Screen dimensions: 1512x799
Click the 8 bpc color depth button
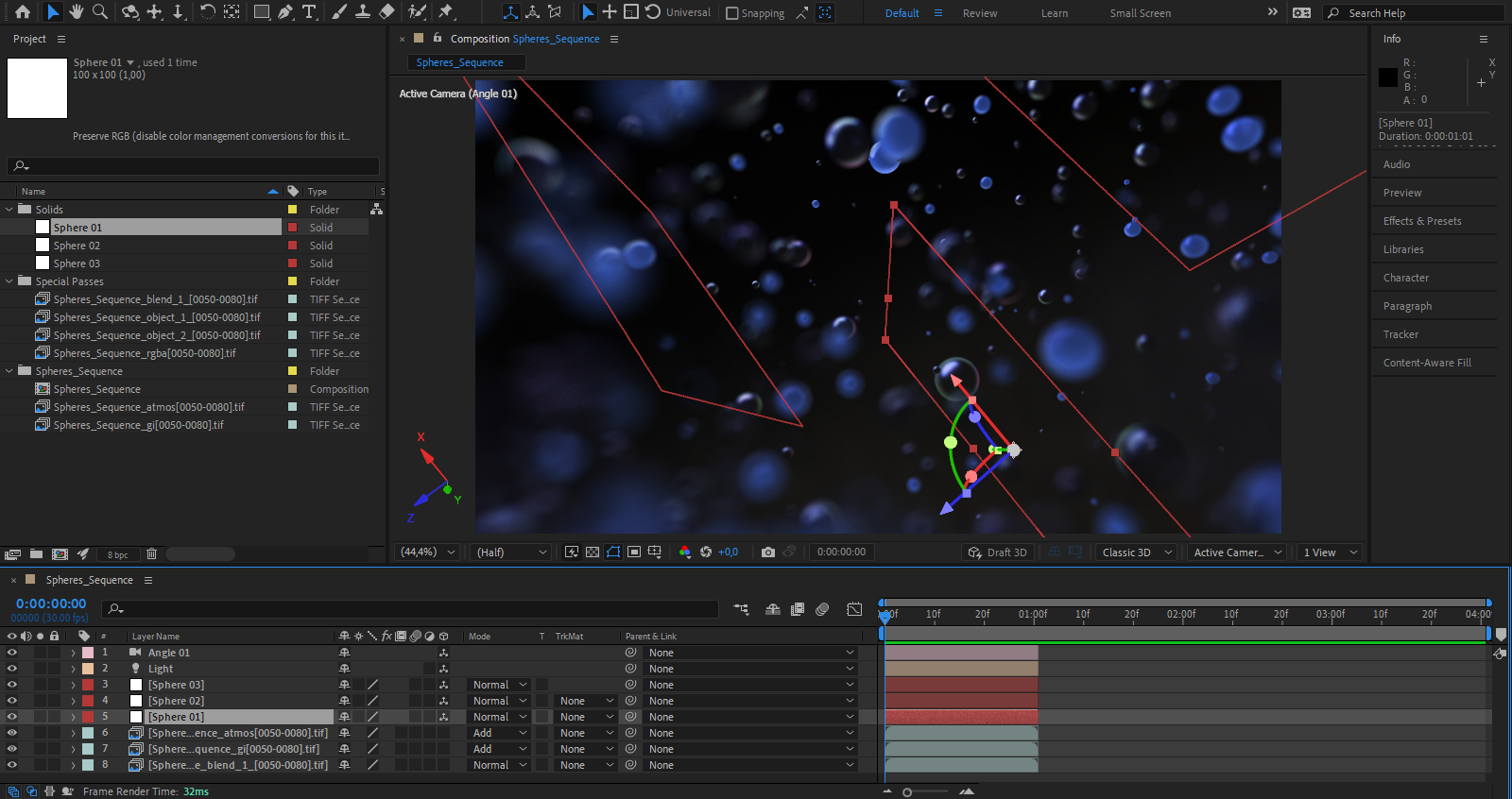click(x=117, y=555)
